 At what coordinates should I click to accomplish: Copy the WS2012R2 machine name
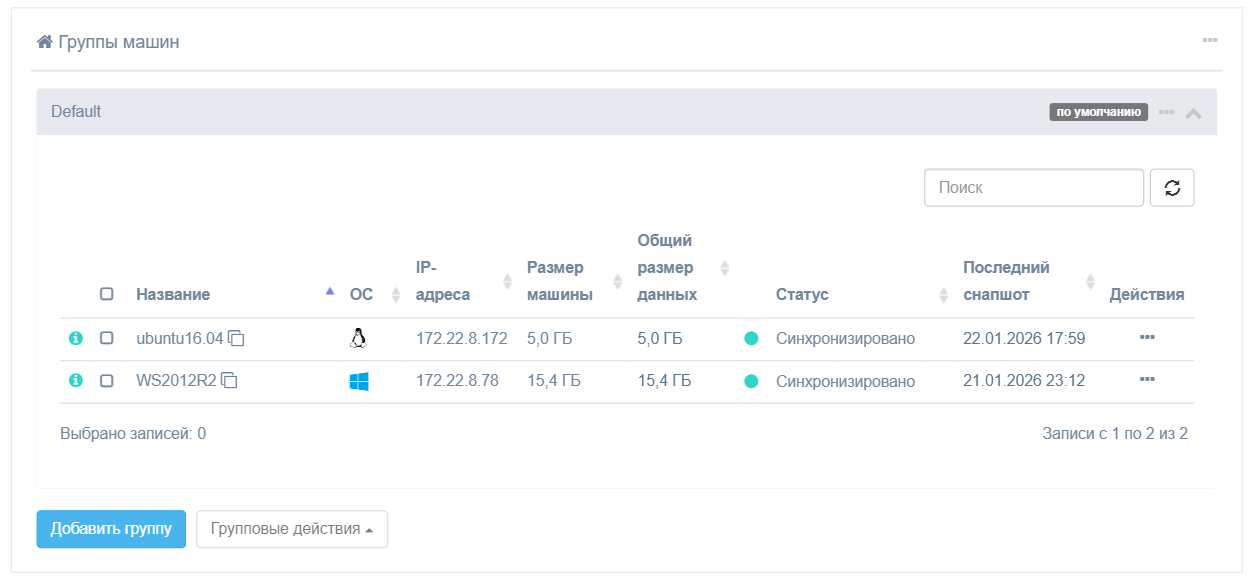230,381
